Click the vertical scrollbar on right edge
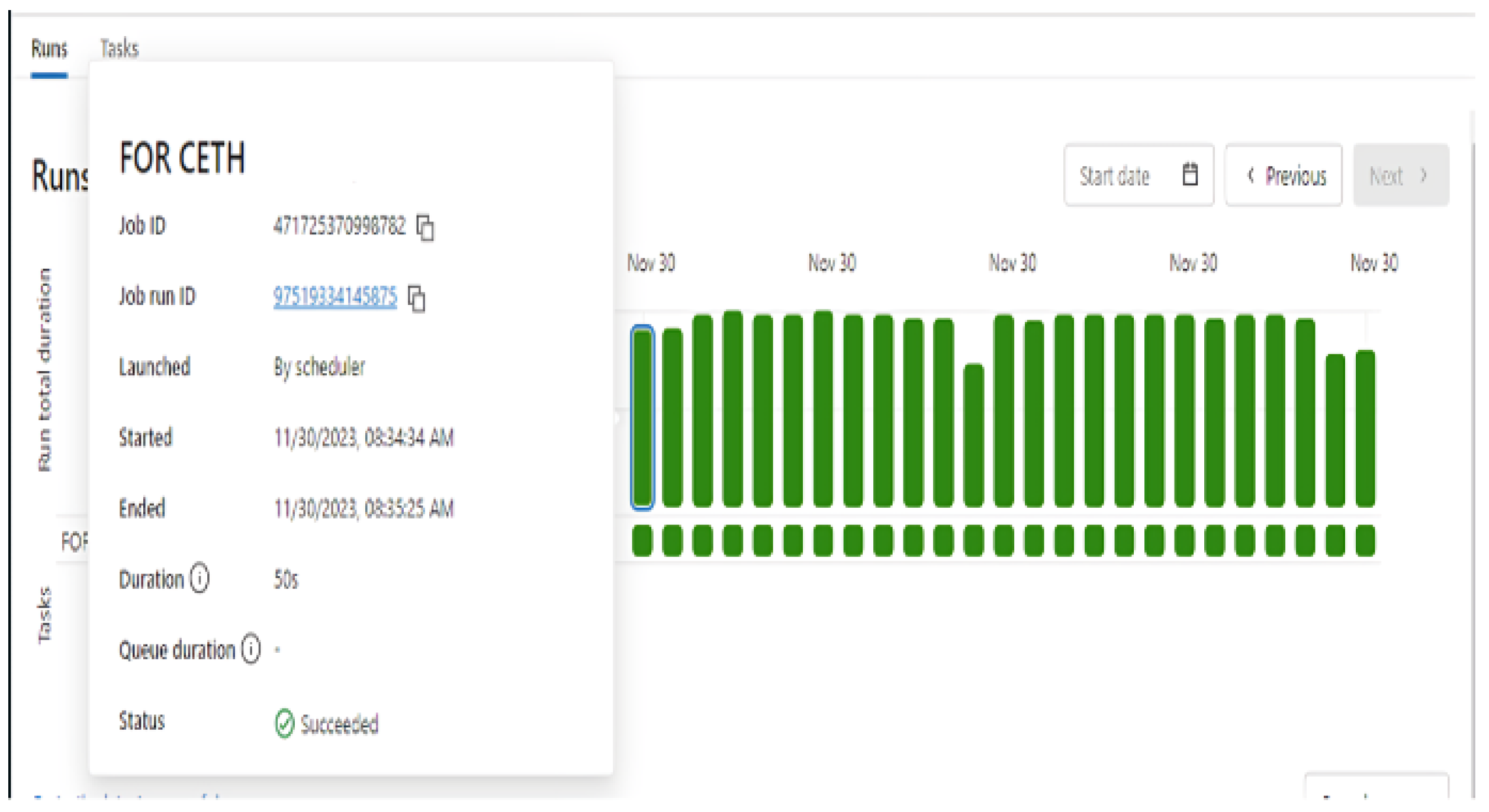 coord(1474,414)
